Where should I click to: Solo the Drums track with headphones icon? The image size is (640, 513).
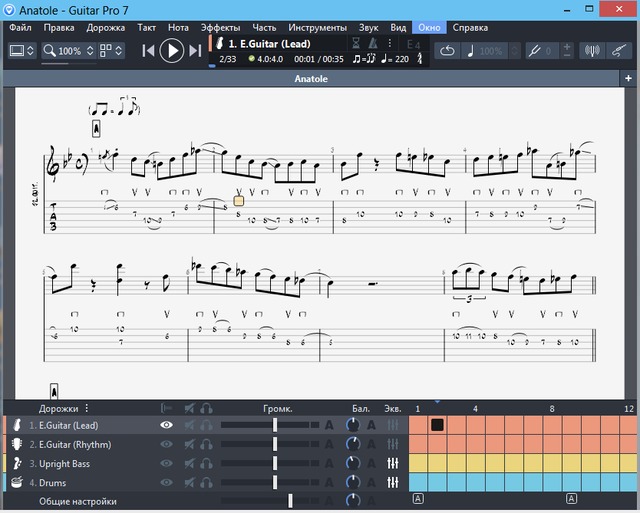point(206,483)
